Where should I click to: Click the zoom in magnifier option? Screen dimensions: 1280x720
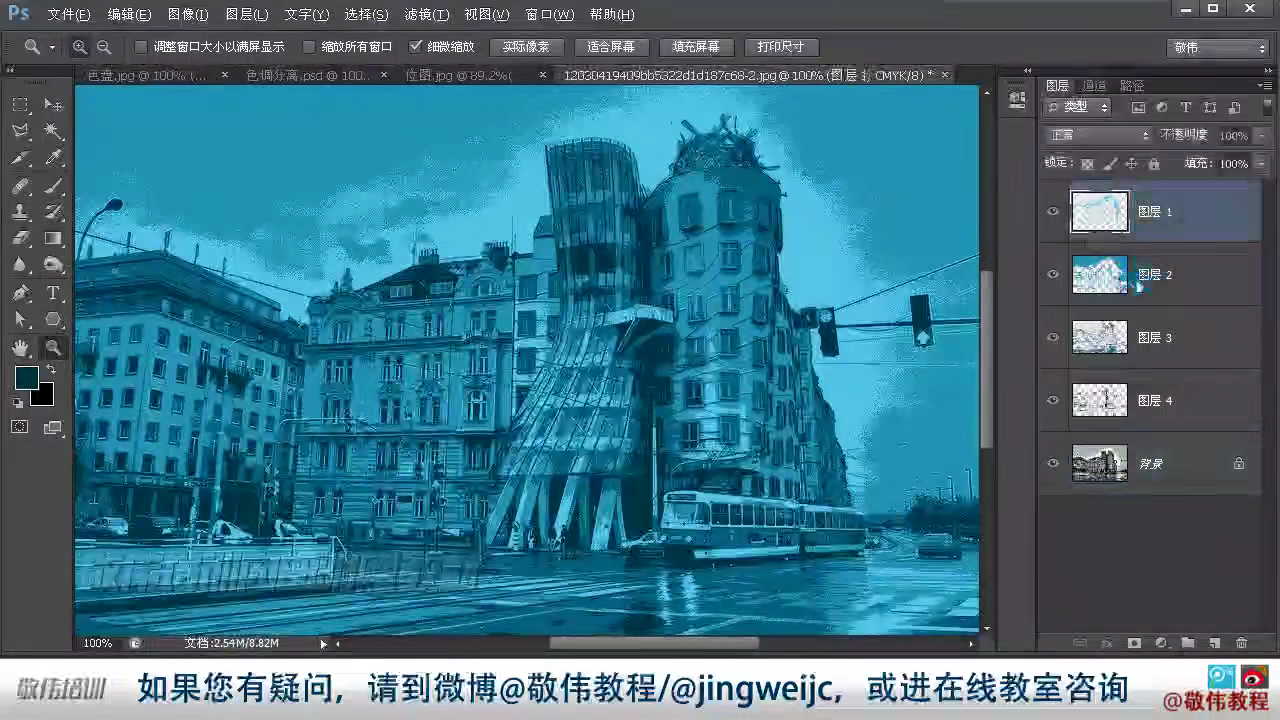79,47
